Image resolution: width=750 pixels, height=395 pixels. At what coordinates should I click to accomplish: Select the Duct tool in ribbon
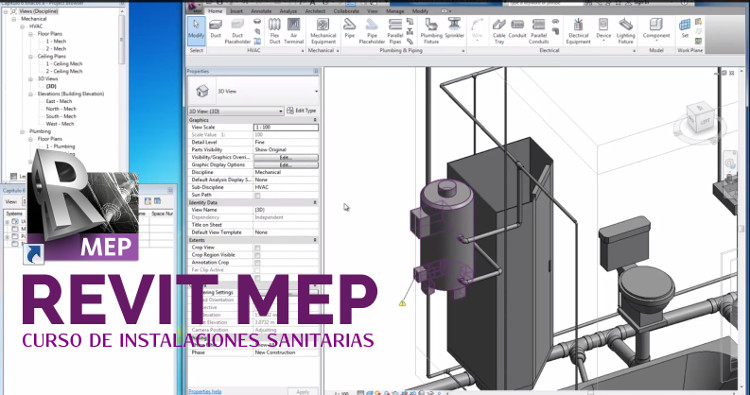[x=216, y=29]
